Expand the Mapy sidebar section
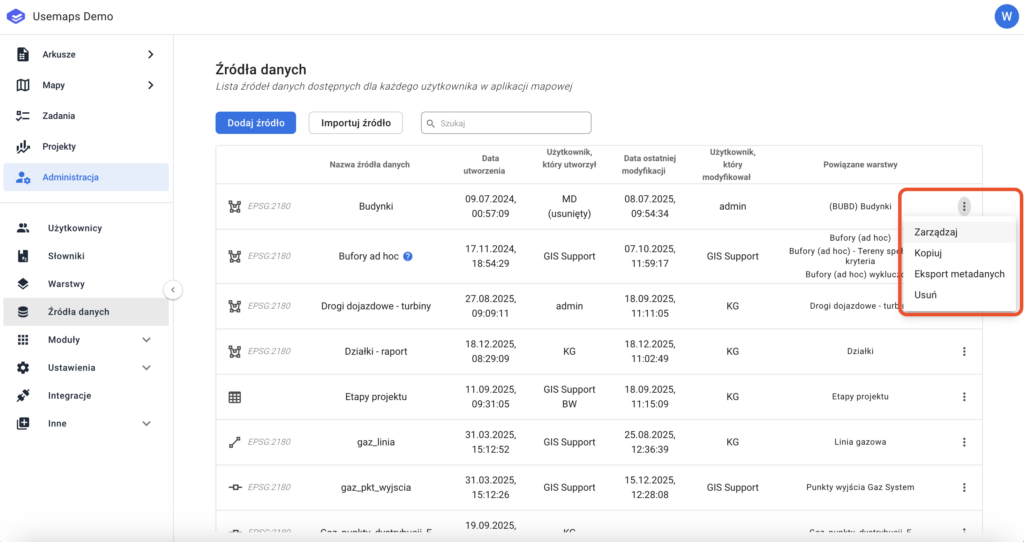 (x=150, y=85)
